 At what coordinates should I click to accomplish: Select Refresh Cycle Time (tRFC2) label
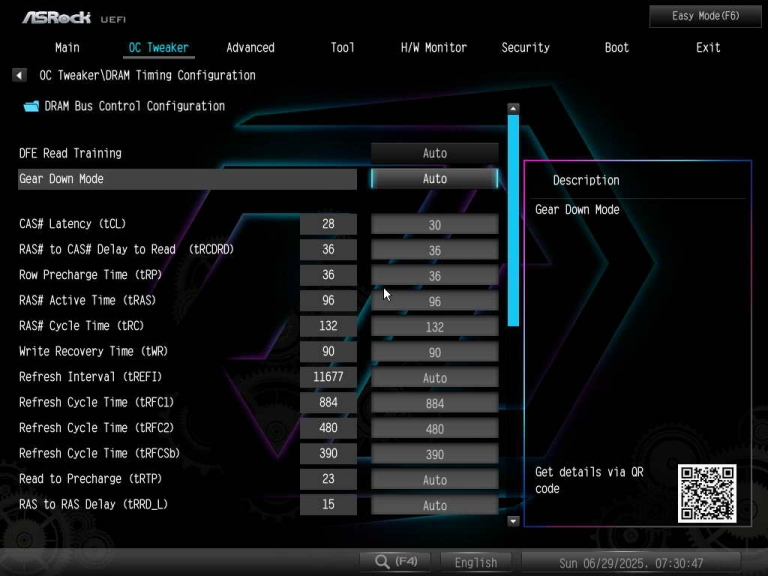(x=96, y=428)
